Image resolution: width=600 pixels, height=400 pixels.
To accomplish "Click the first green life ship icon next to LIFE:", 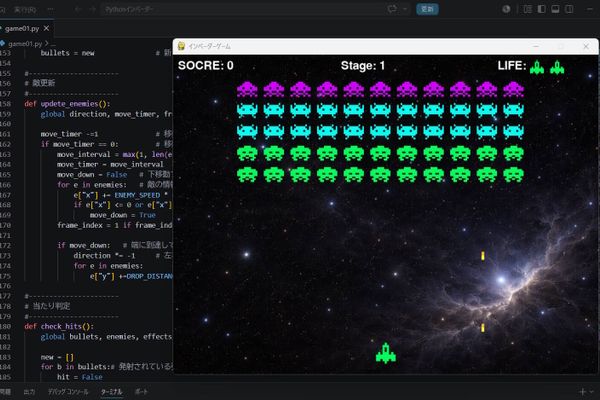I will 537,67.
